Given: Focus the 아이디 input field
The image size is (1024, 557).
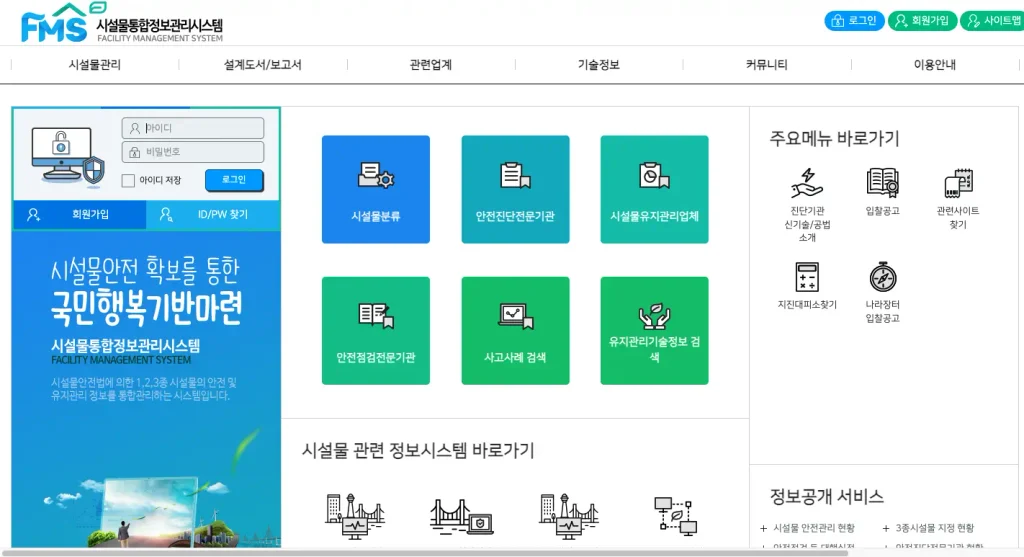Looking at the screenshot, I should 193,128.
